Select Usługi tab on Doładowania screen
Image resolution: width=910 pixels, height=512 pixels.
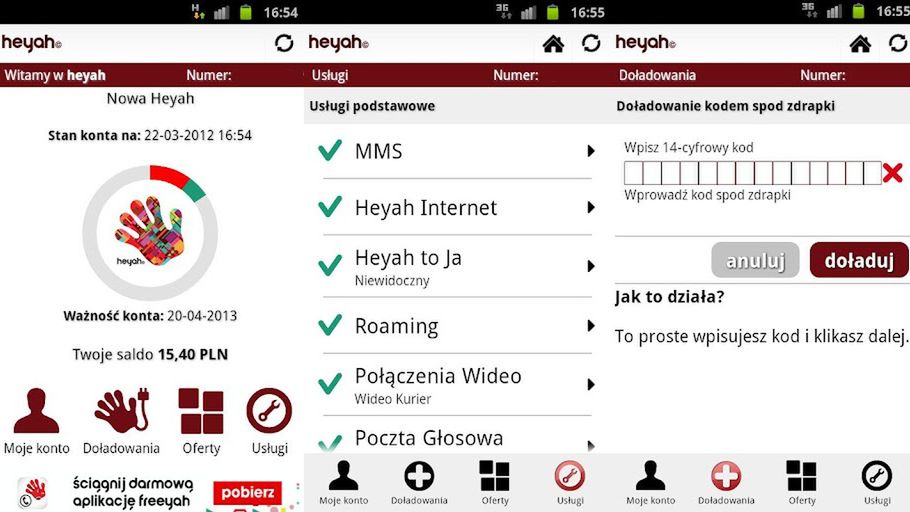click(x=877, y=483)
